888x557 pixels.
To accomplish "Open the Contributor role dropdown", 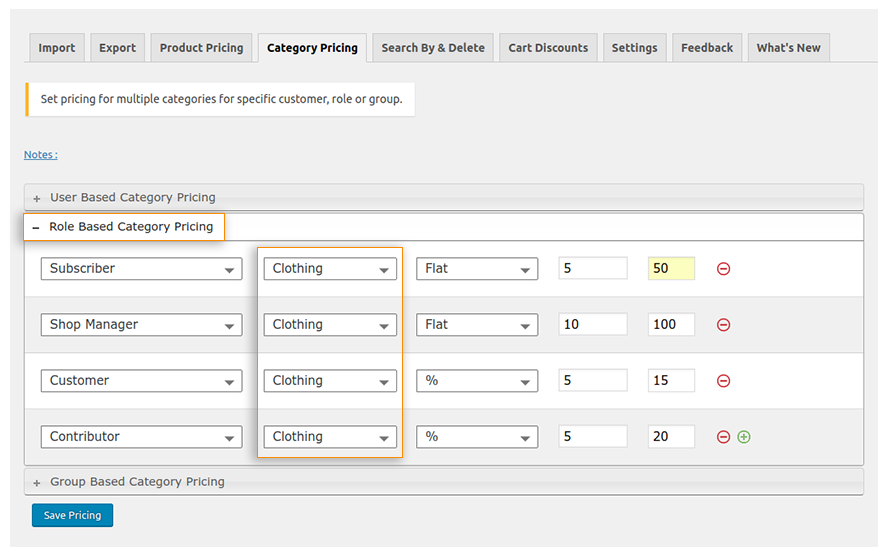I will tap(142, 437).
